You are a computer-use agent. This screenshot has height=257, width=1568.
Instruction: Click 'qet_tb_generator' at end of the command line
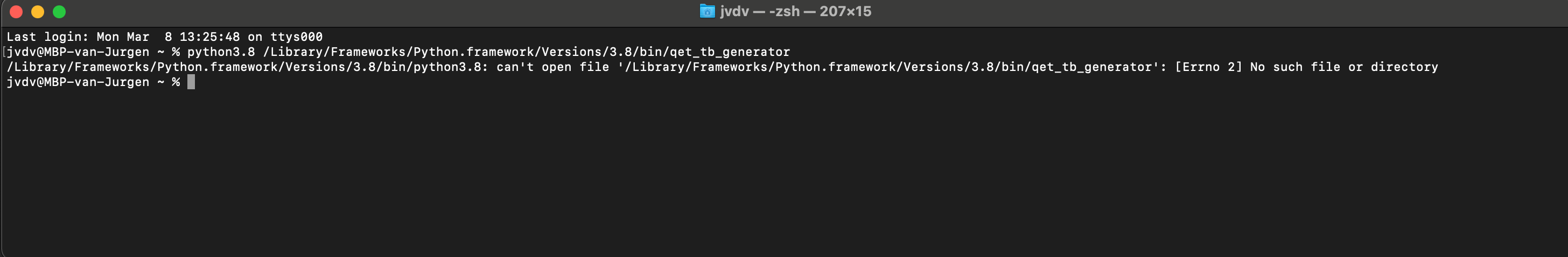[x=730, y=52]
